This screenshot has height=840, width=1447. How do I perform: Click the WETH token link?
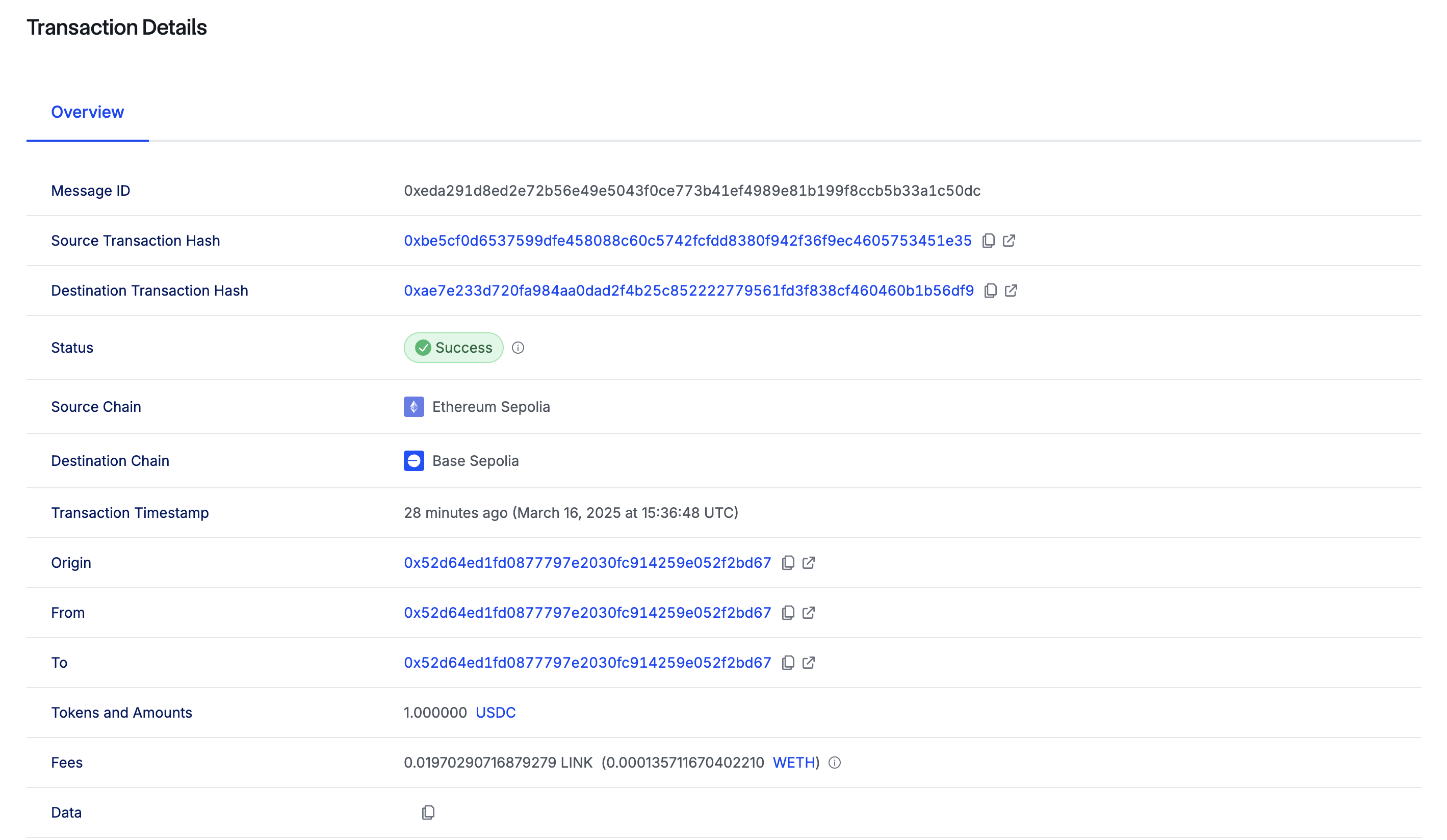(x=794, y=763)
